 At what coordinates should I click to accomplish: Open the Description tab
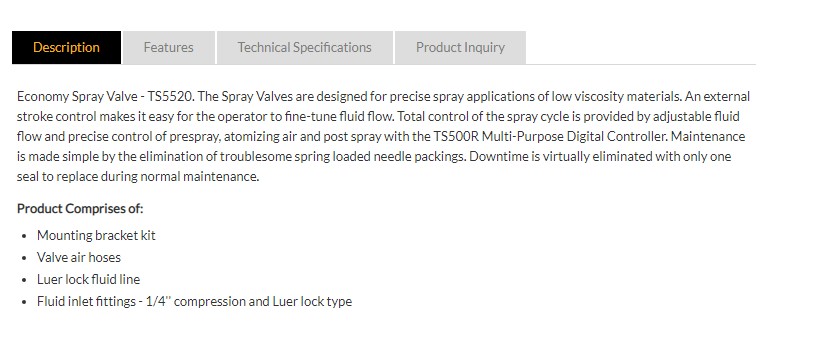click(66, 47)
